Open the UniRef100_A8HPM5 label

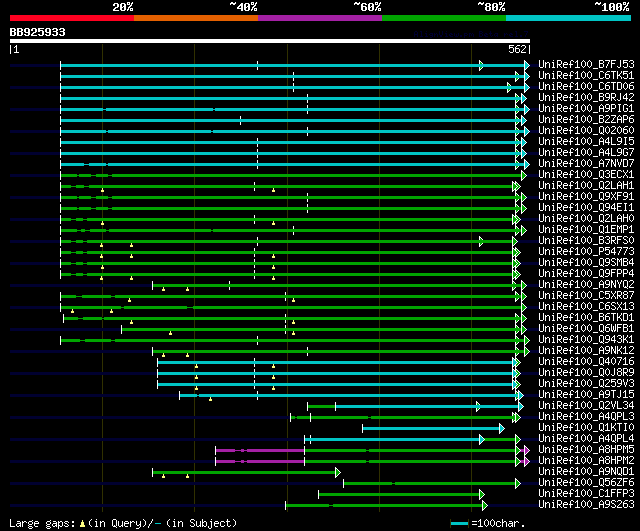586,450
